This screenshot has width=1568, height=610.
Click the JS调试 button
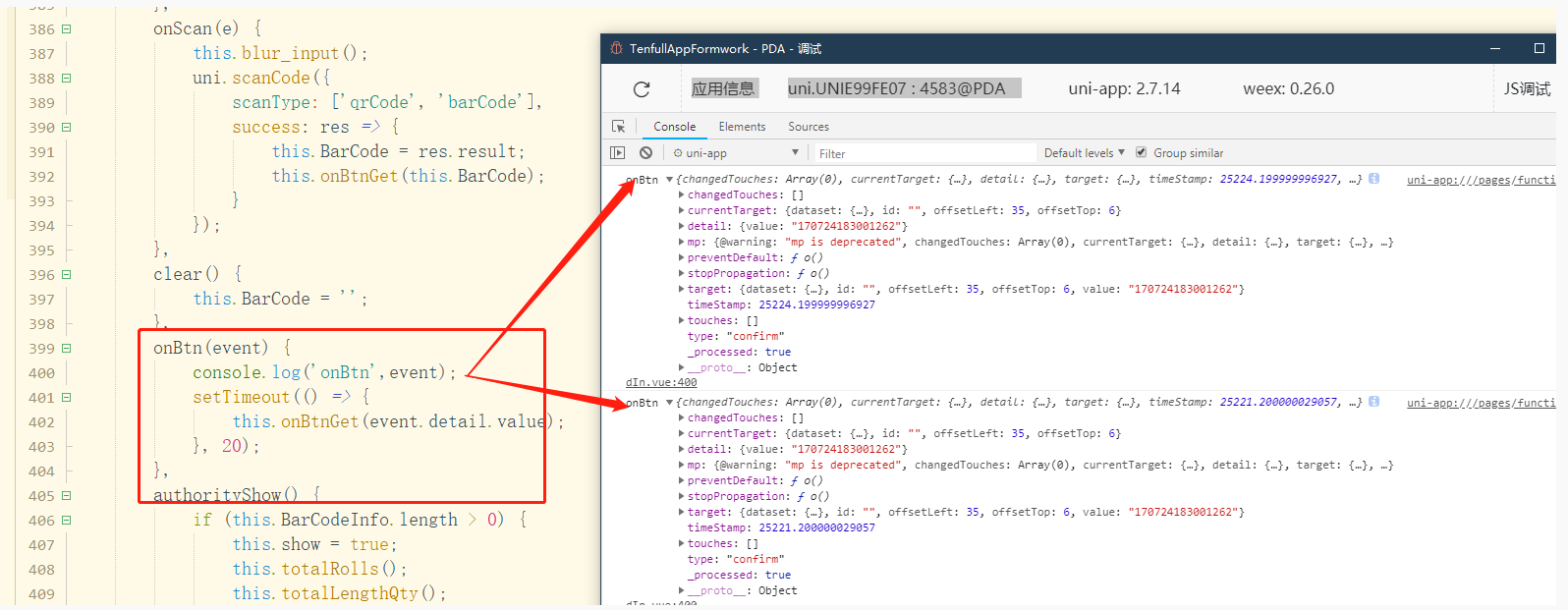(x=1527, y=89)
